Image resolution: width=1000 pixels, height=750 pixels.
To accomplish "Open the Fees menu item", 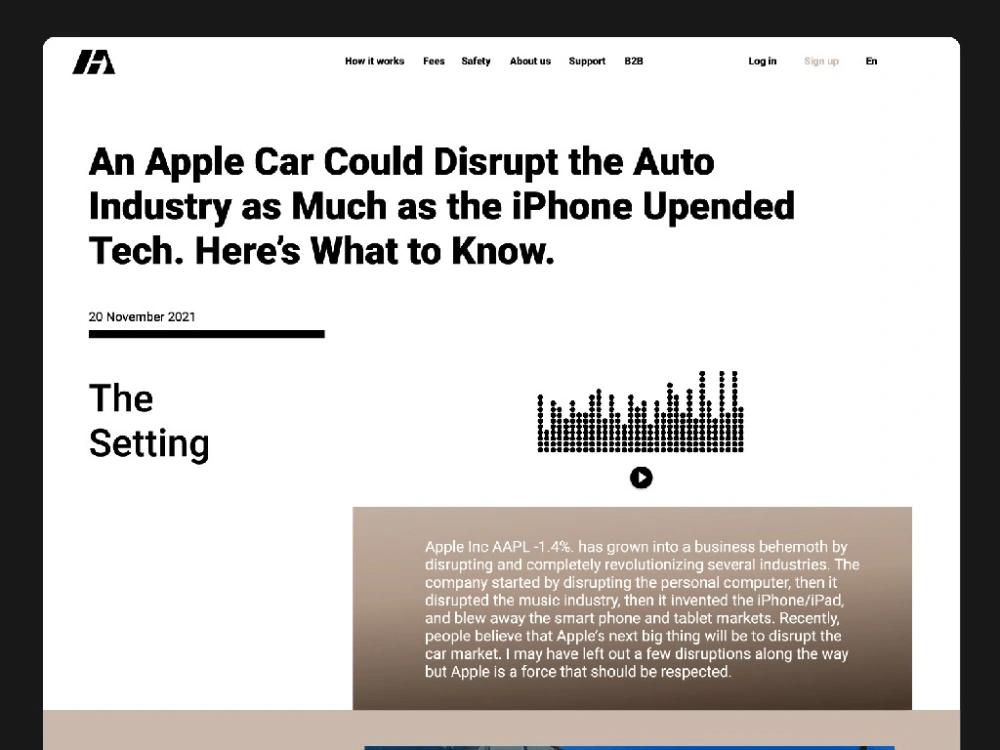I will click(x=434, y=61).
